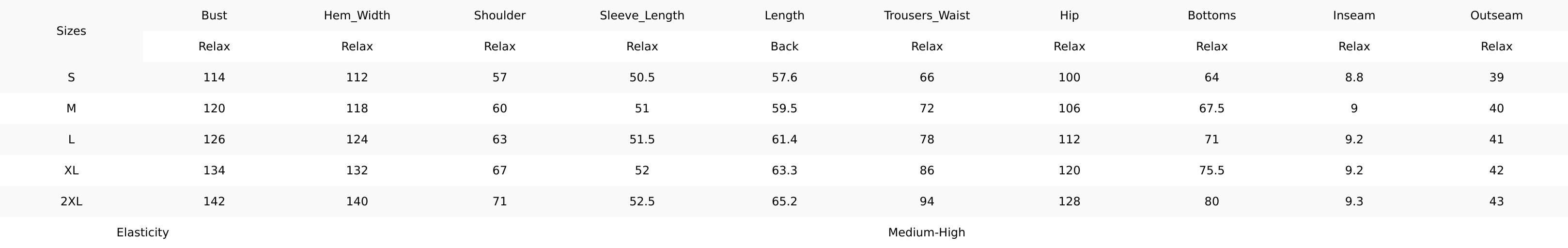Select the Outseam column header
Viewport: 1568px width, 248px height.
coord(1497,16)
